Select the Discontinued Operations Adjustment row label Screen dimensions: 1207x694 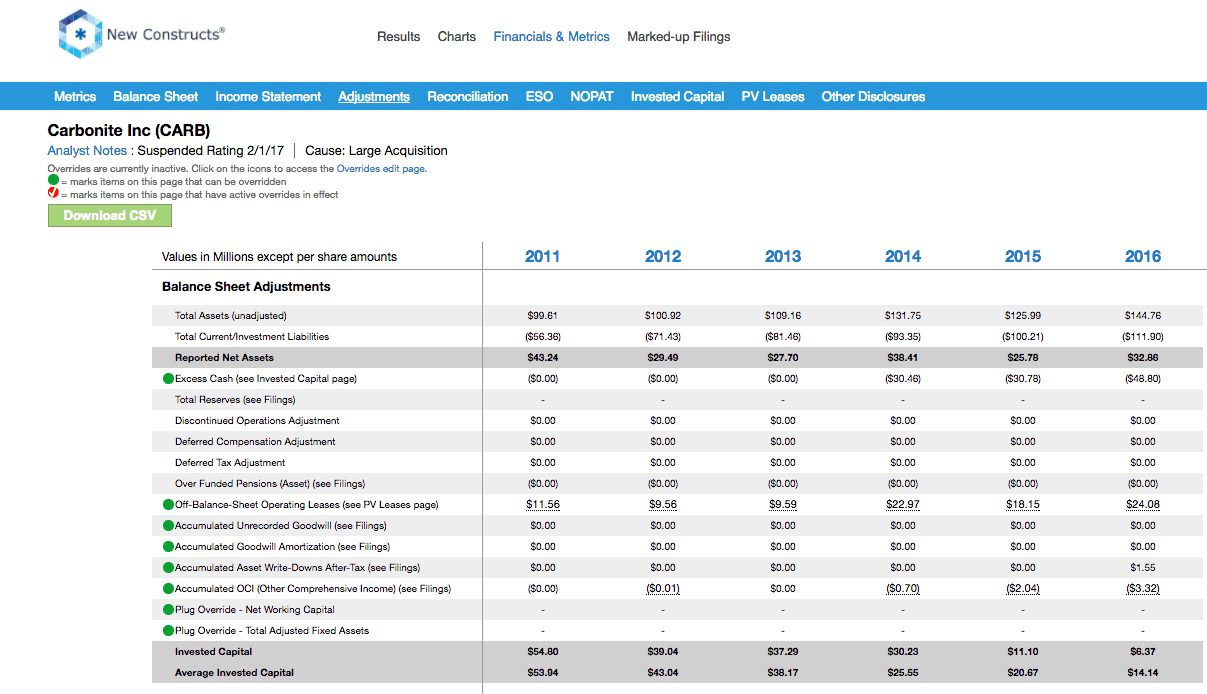tap(257, 421)
